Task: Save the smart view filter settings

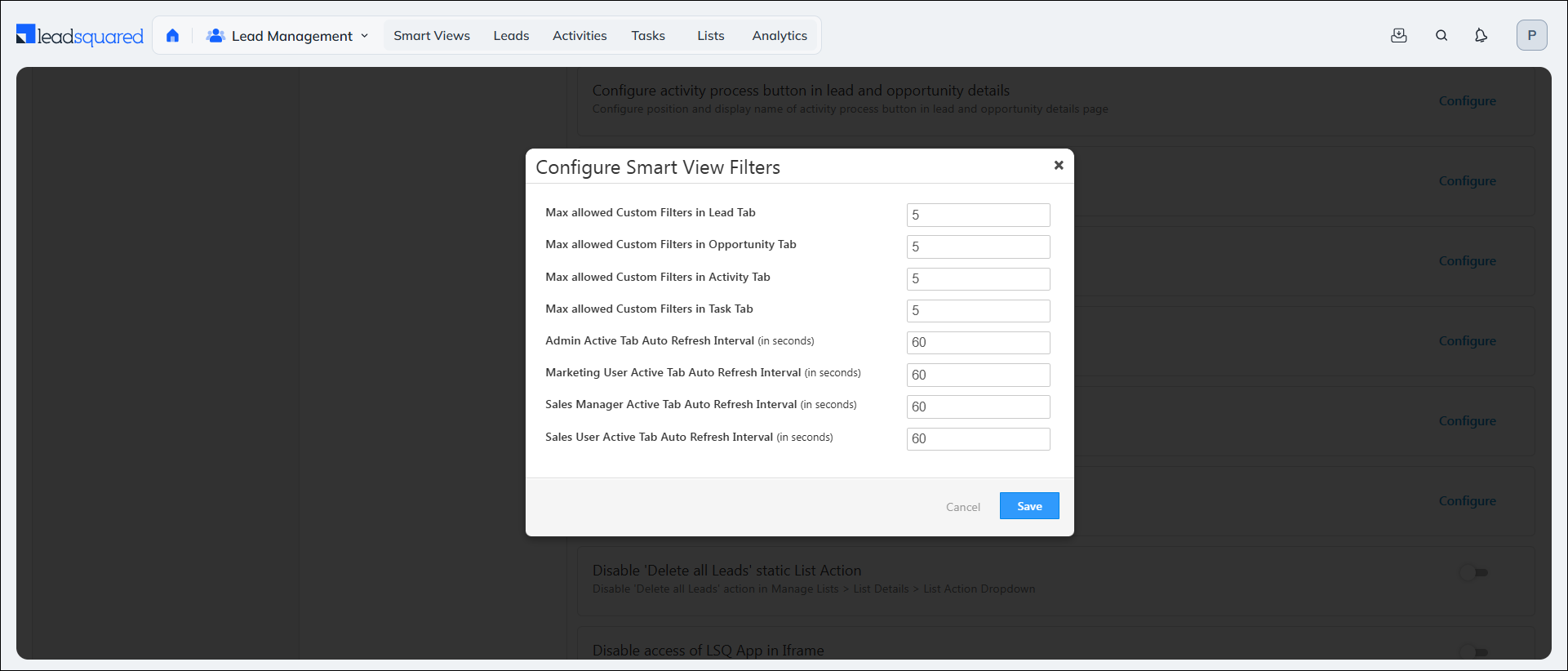Action: (1029, 506)
